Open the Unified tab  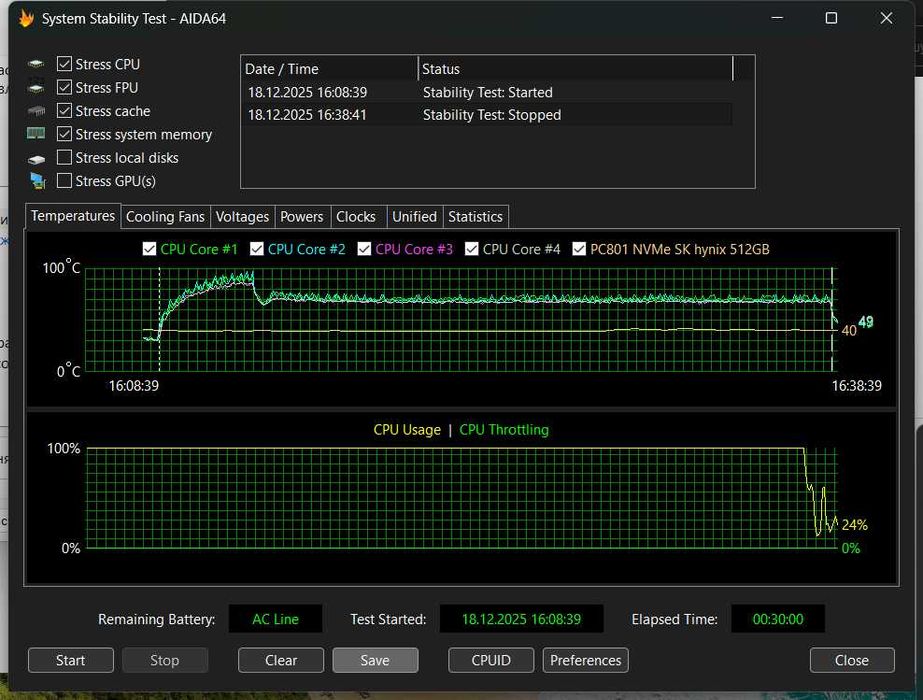(x=414, y=217)
